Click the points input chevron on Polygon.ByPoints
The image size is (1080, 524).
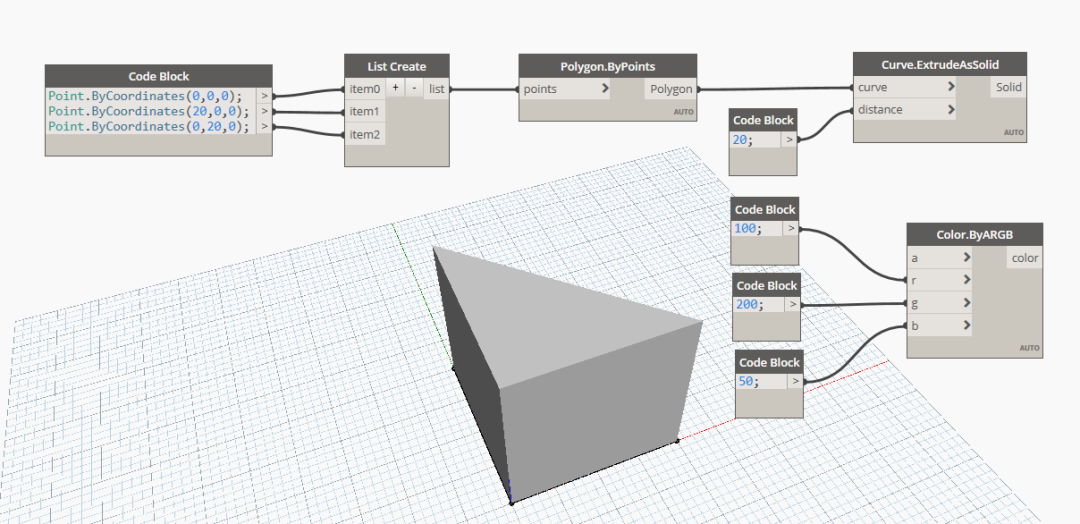605,89
